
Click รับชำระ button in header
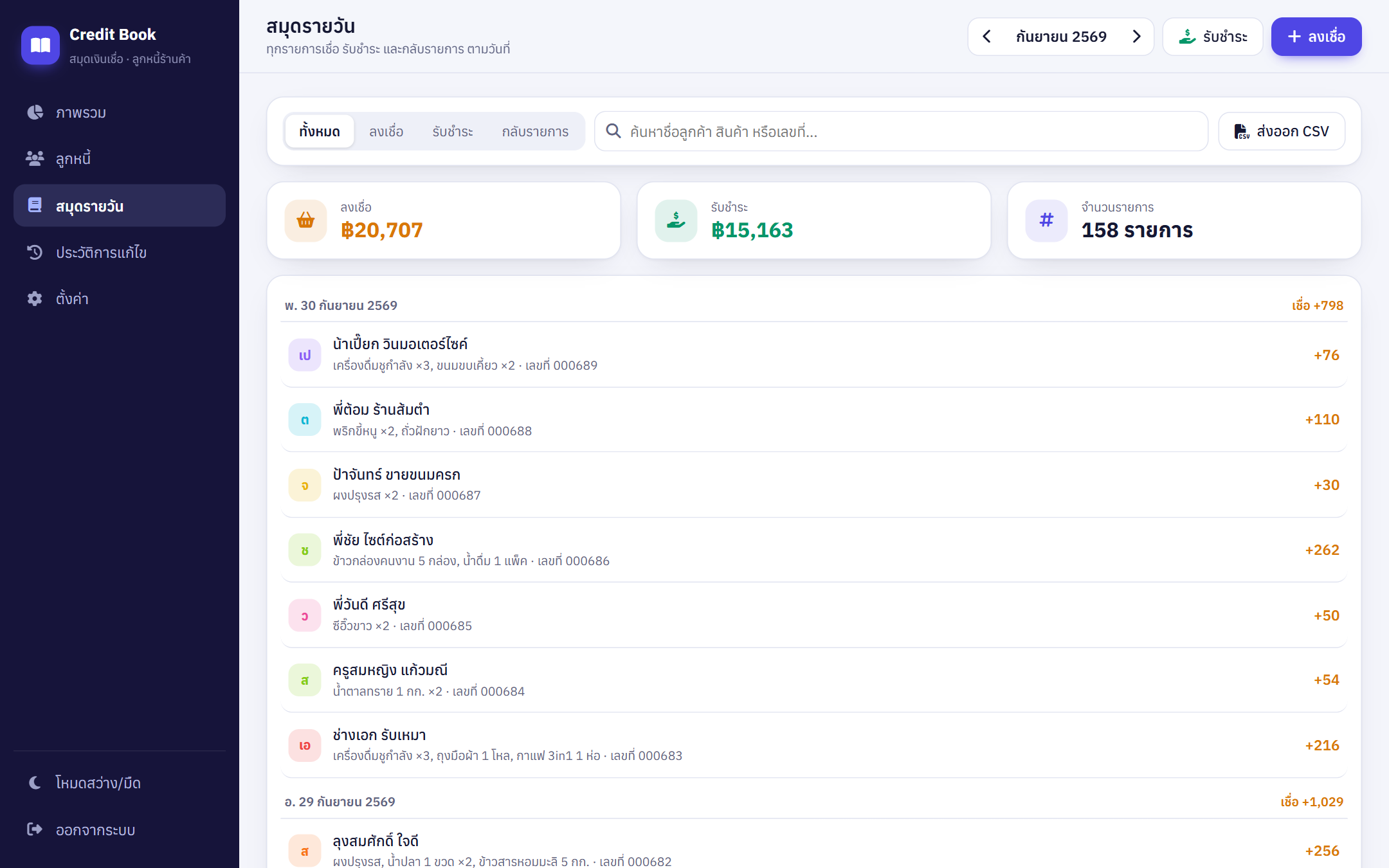point(1213,37)
